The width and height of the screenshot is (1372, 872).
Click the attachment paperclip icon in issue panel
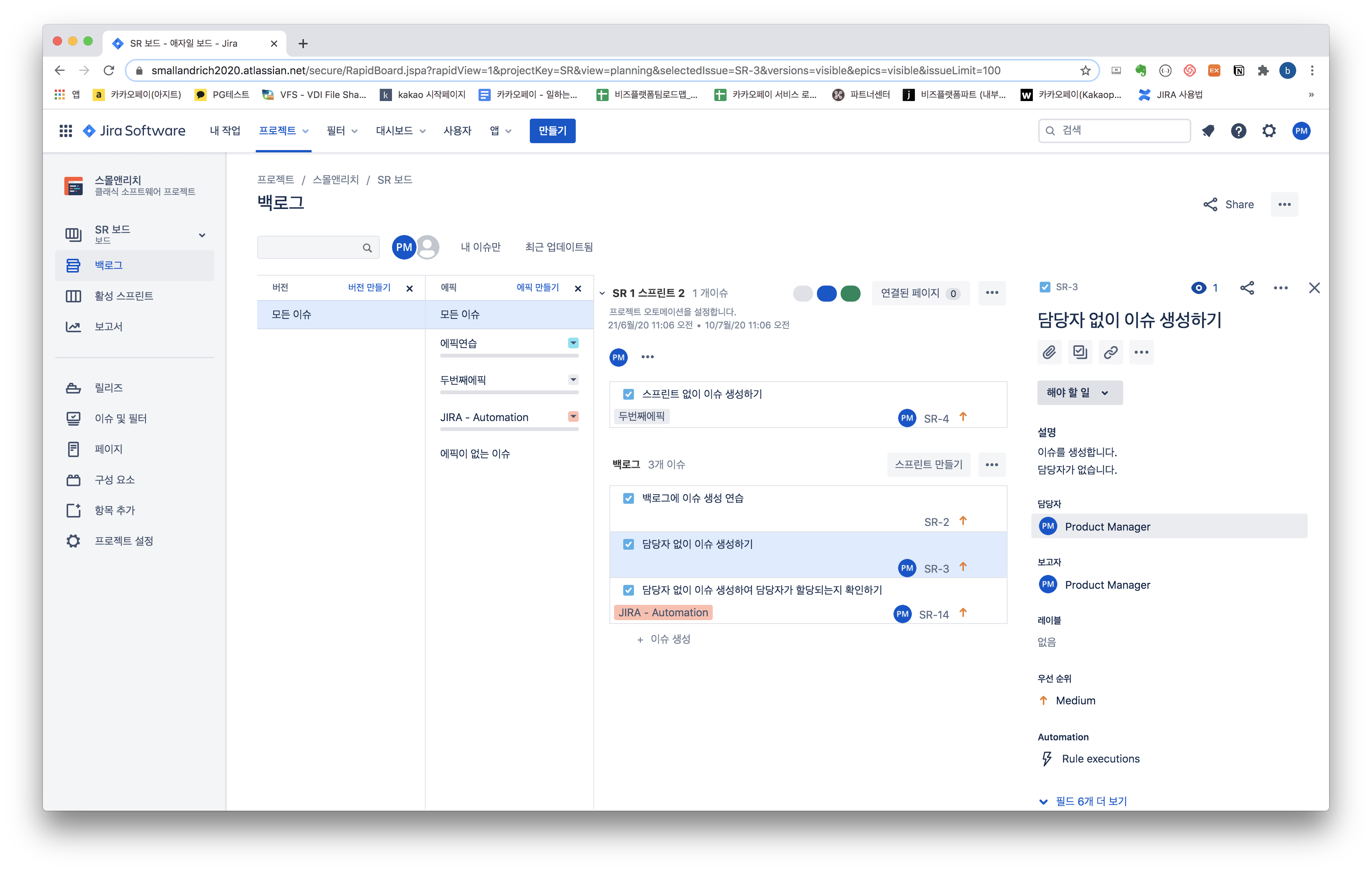click(1049, 352)
